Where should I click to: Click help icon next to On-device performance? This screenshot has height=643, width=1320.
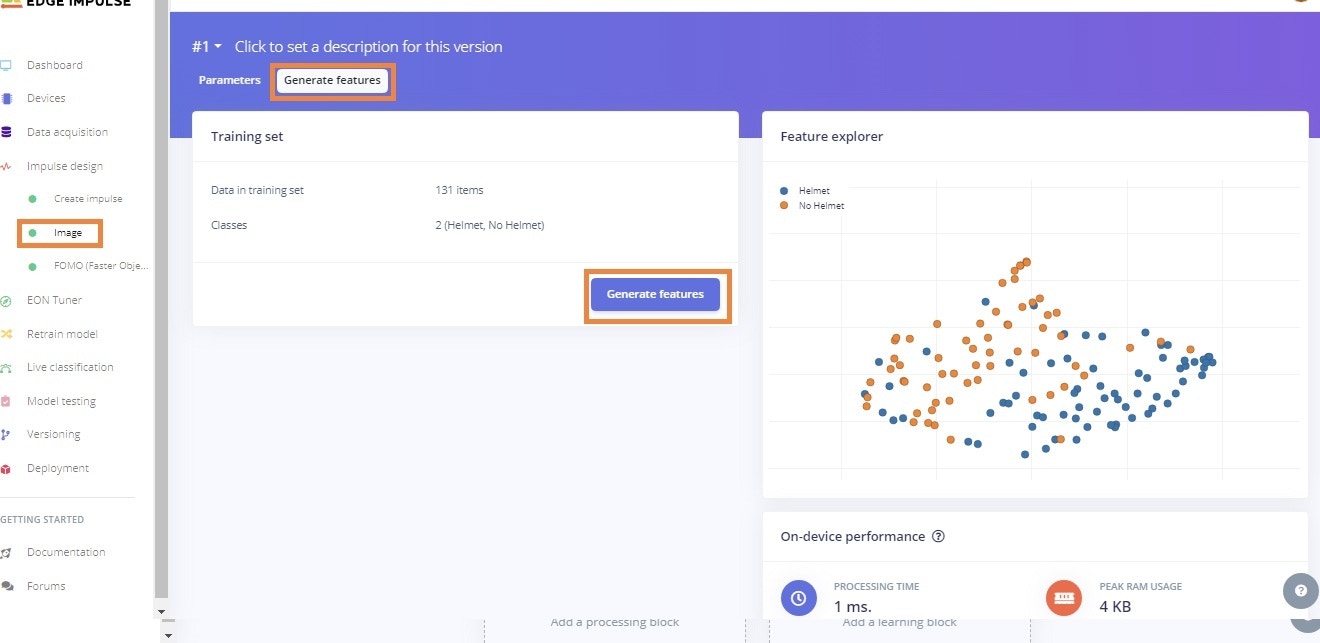point(938,536)
